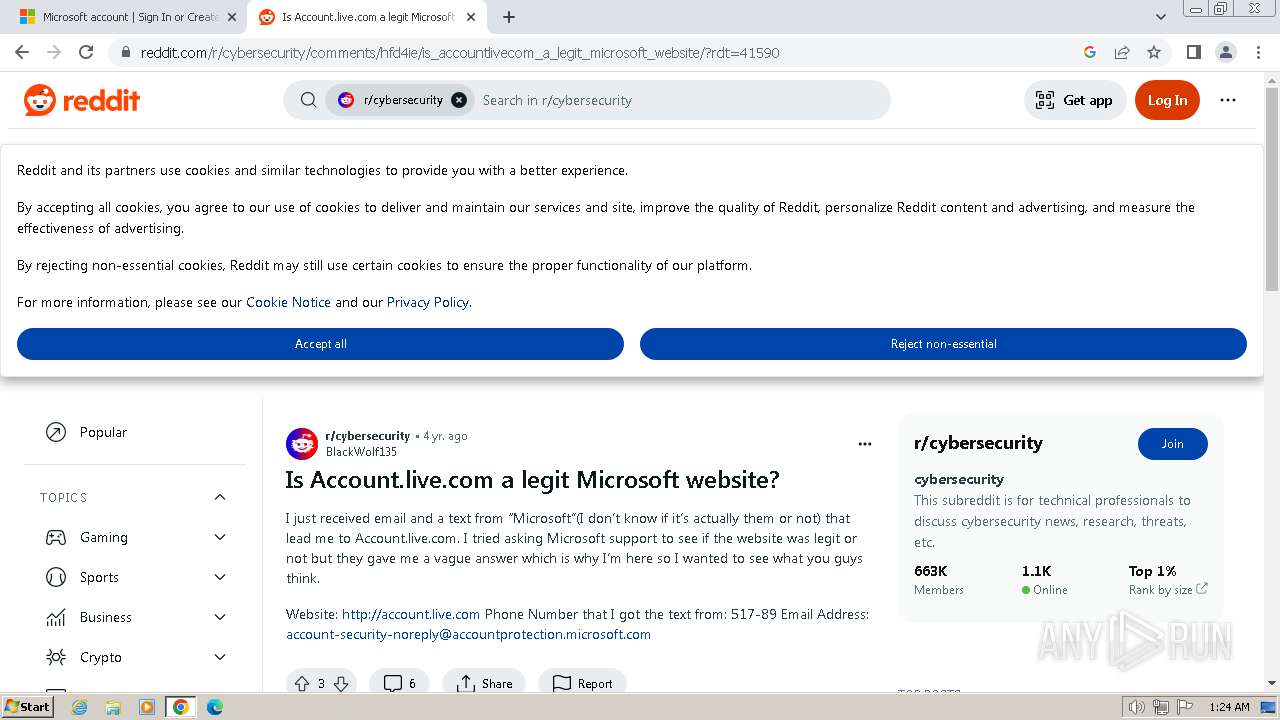1280x720 pixels.
Task: Downvote the post
Action: (340, 683)
